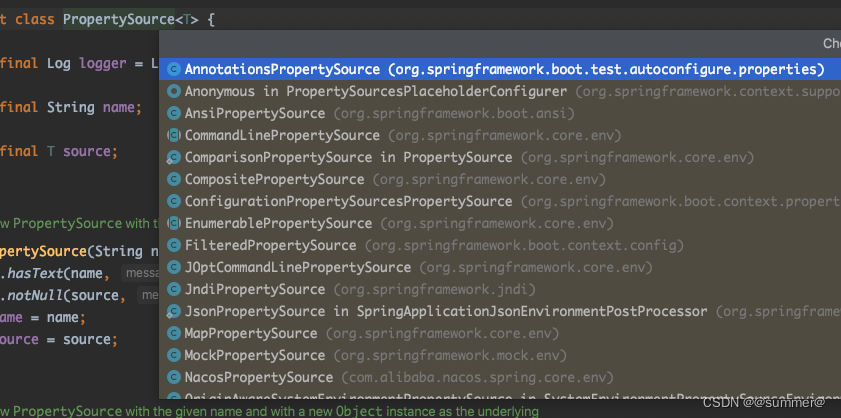
Task: Click 'String name;' field declaration
Action: [x=94, y=107]
